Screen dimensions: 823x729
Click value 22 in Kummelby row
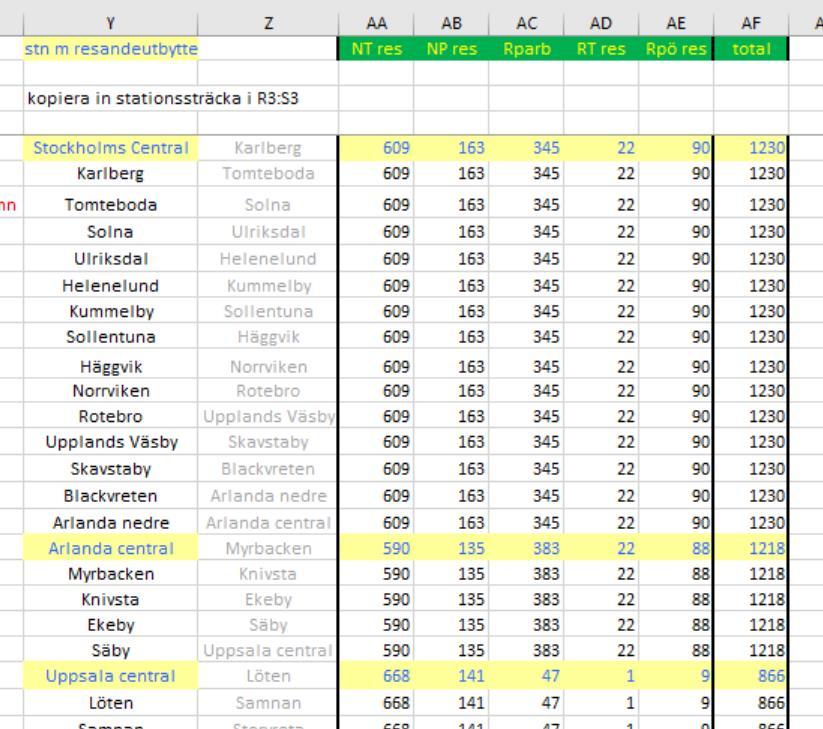coord(601,312)
